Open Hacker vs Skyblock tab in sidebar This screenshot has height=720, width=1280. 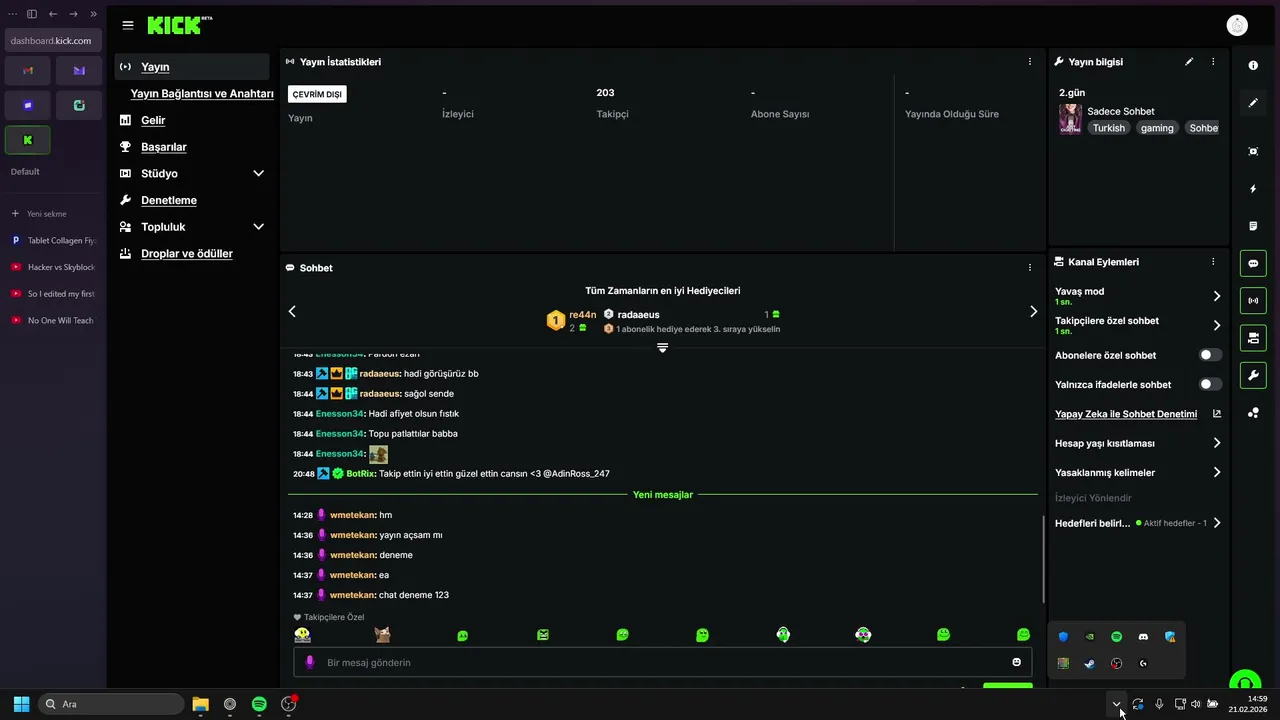pyautogui.click(x=53, y=267)
